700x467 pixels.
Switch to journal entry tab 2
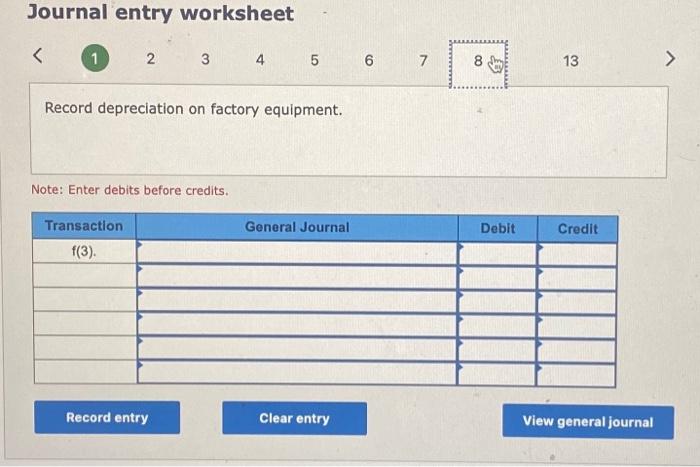tap(151, 58)
